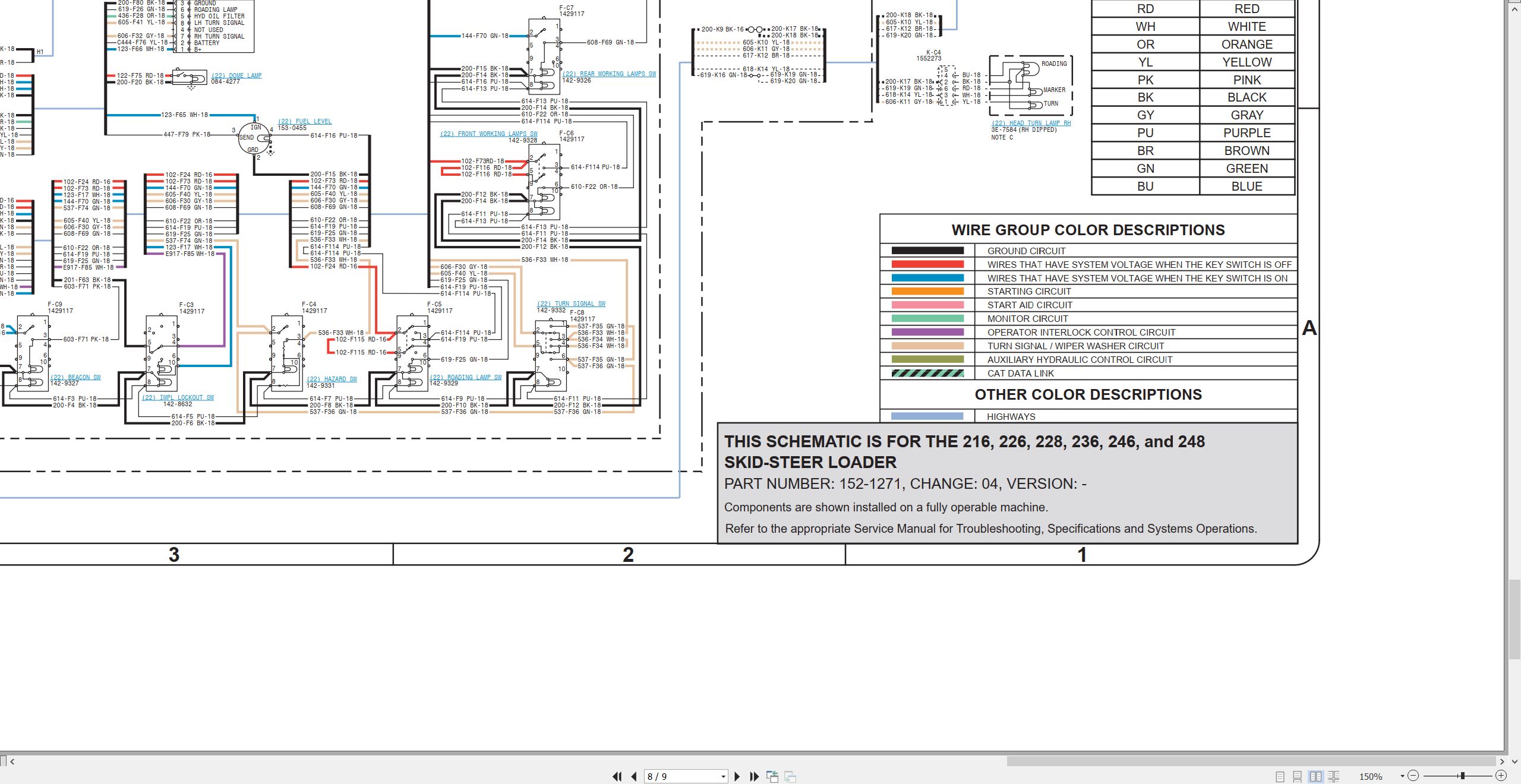Open the (22) FUEL LEVEL link

305,121
